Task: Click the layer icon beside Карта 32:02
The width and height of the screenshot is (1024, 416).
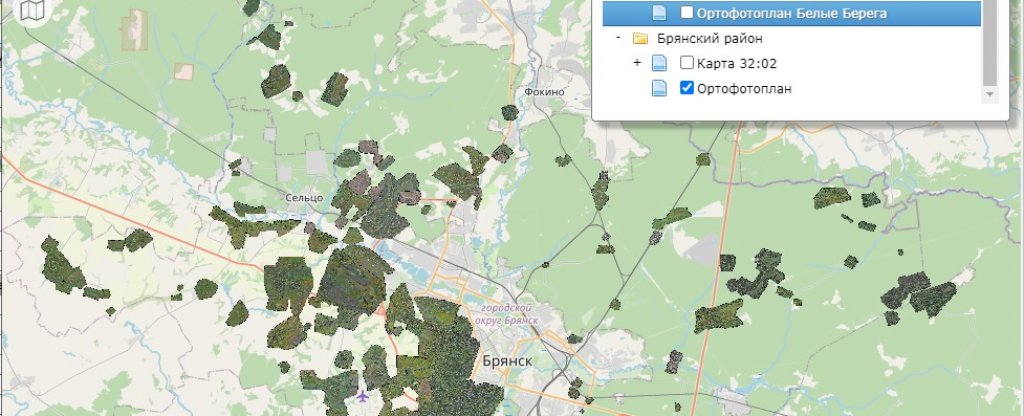Action: coord(659,63)
